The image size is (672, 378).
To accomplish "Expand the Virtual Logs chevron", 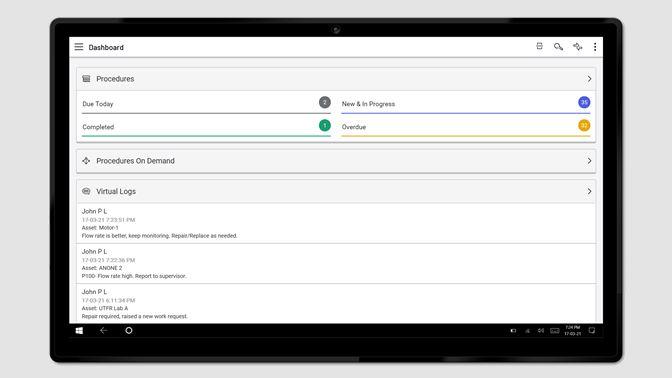I will (589, 191).
